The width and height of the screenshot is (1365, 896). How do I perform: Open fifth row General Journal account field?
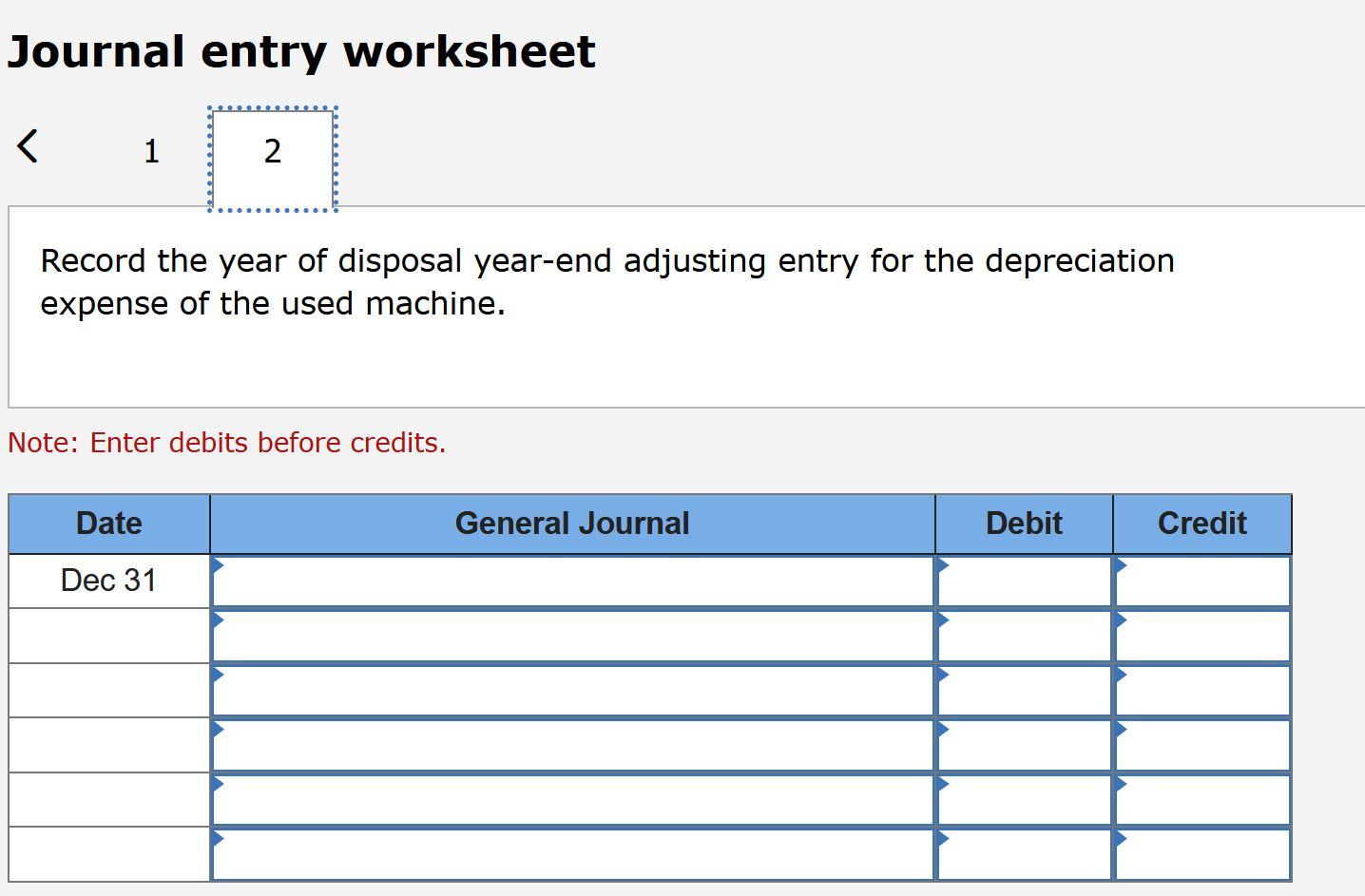[573, 799]
